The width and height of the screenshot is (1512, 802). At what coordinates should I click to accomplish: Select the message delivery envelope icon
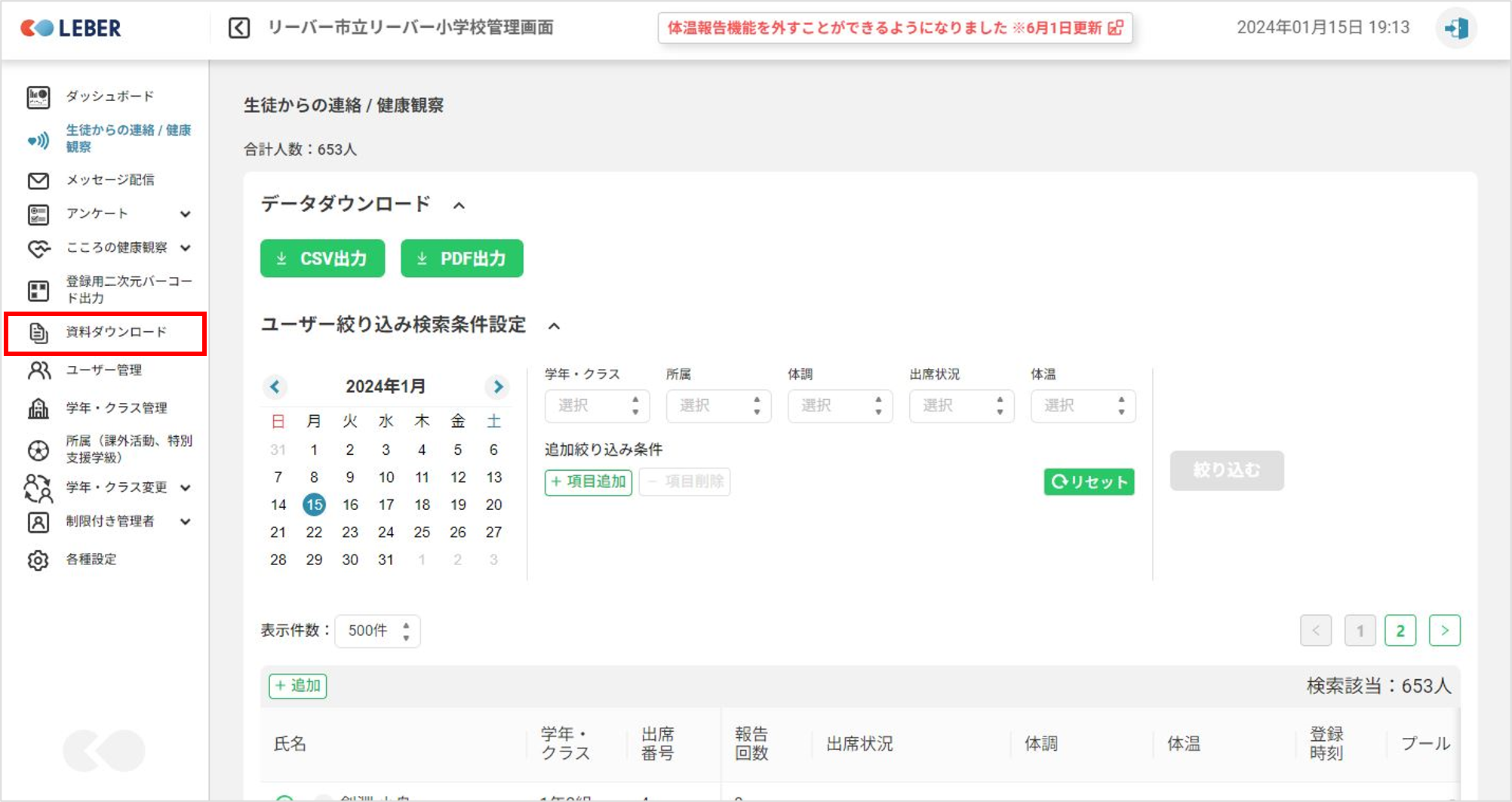pyautogui.click(x=38, y=180)
